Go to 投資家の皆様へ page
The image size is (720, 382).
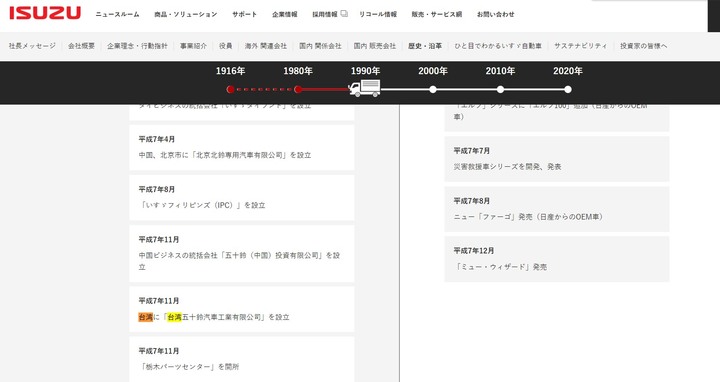[643, 46]
